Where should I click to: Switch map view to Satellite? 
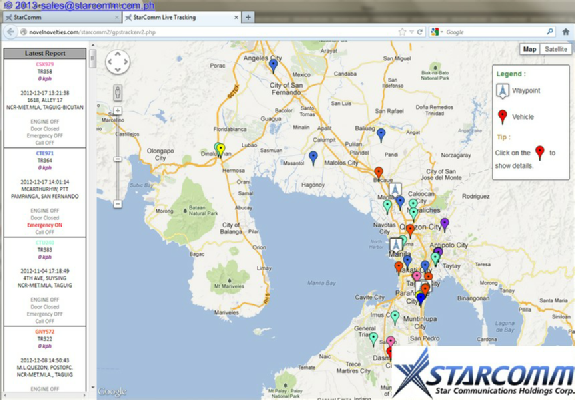(556, 49)
